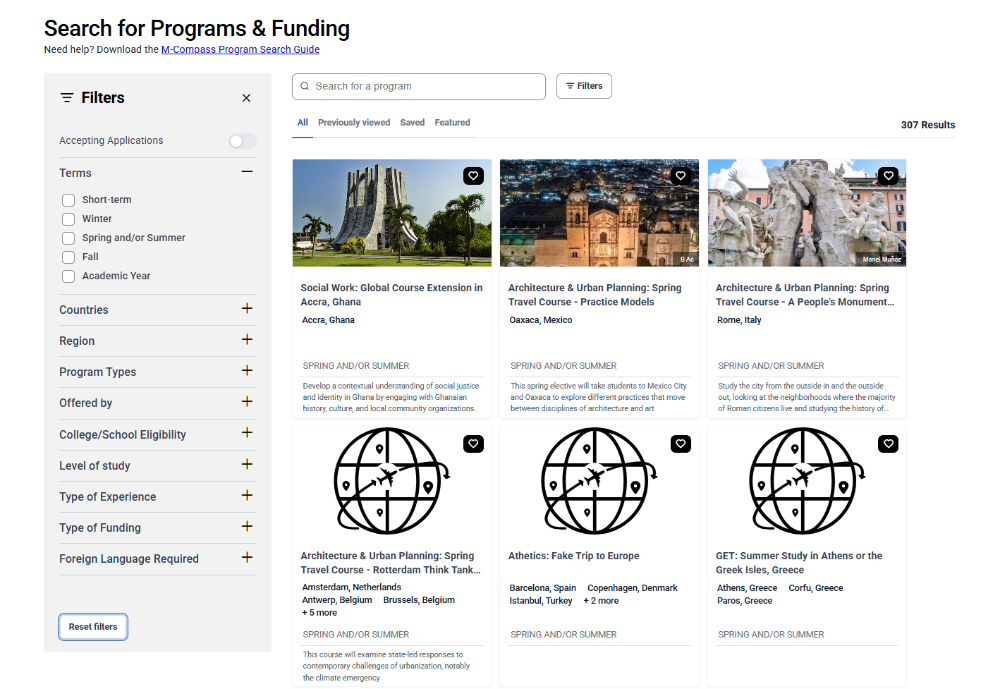
Task: Open the M-Compass Program Search Guide link
Action: 240,49
